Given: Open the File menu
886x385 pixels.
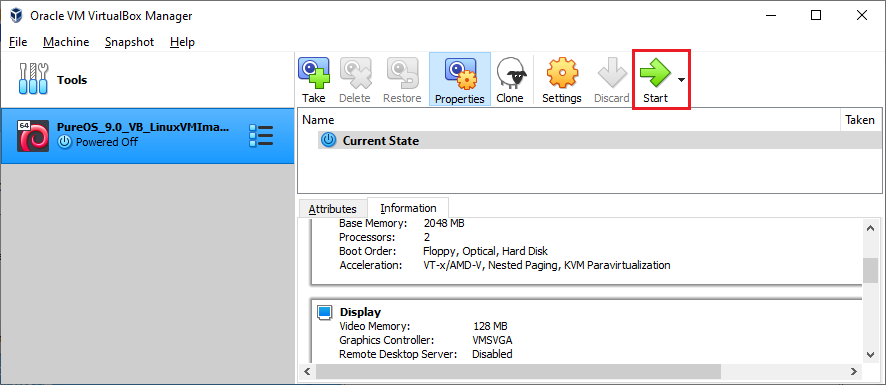Looking at the screenshot, I should 18,42.
